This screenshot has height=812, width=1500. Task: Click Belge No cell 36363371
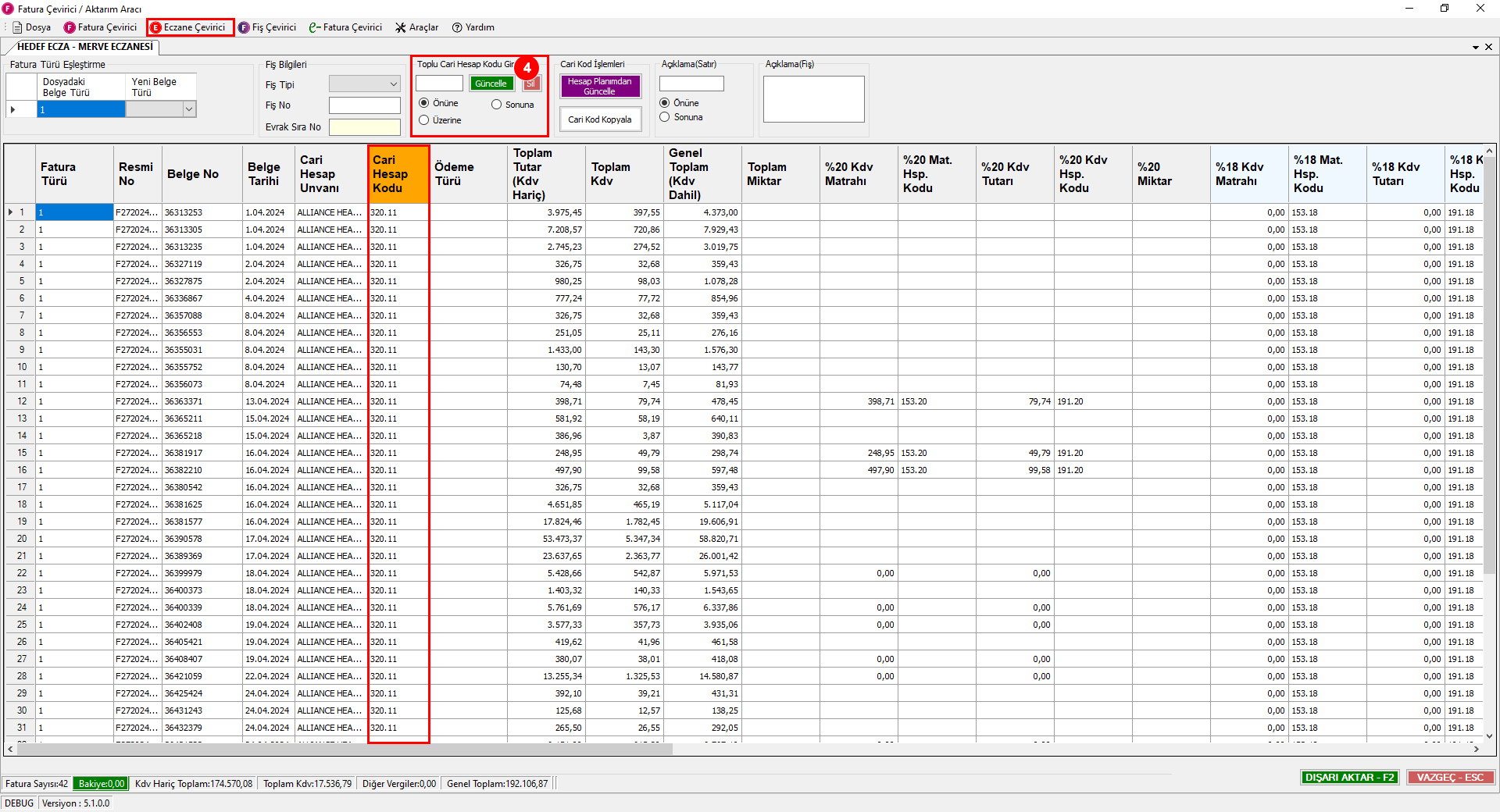(x=202, y=401)
